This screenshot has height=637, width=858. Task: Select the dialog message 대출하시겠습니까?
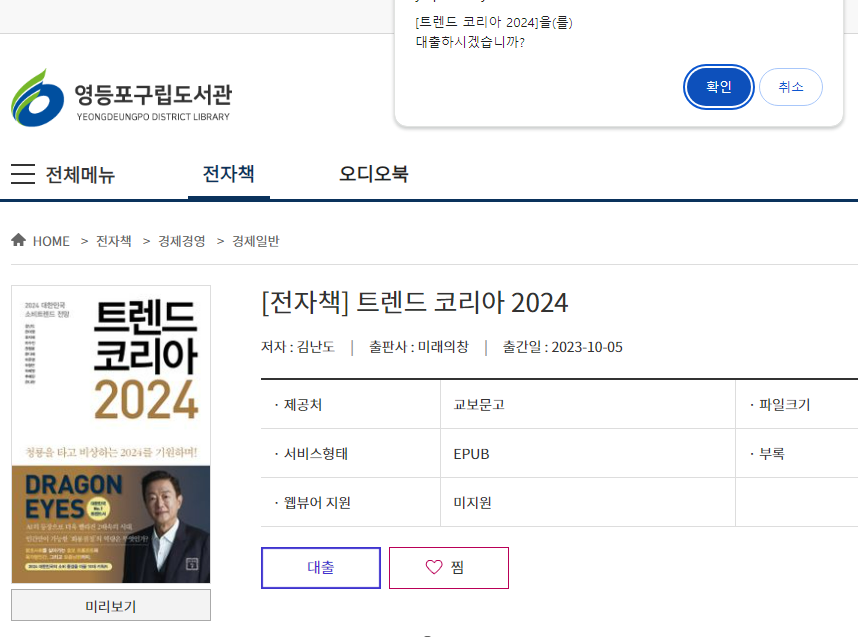click(x=470, y=42)
